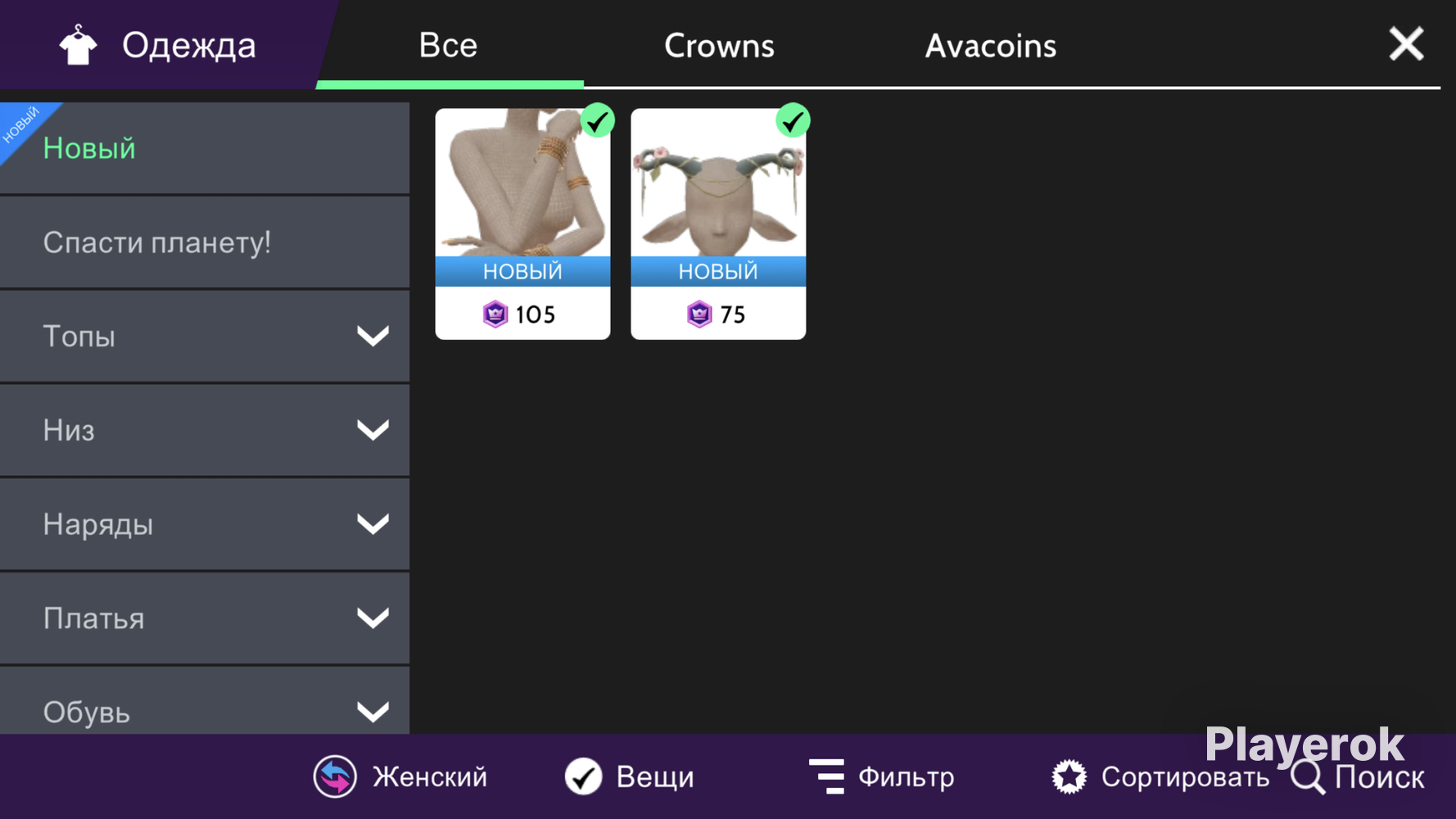Image resolution: width=1456 pixels, height=819 pixels.
Task: Click the crown currency icon beside 105
Action: pyautogui.click(x=495, y=314)
